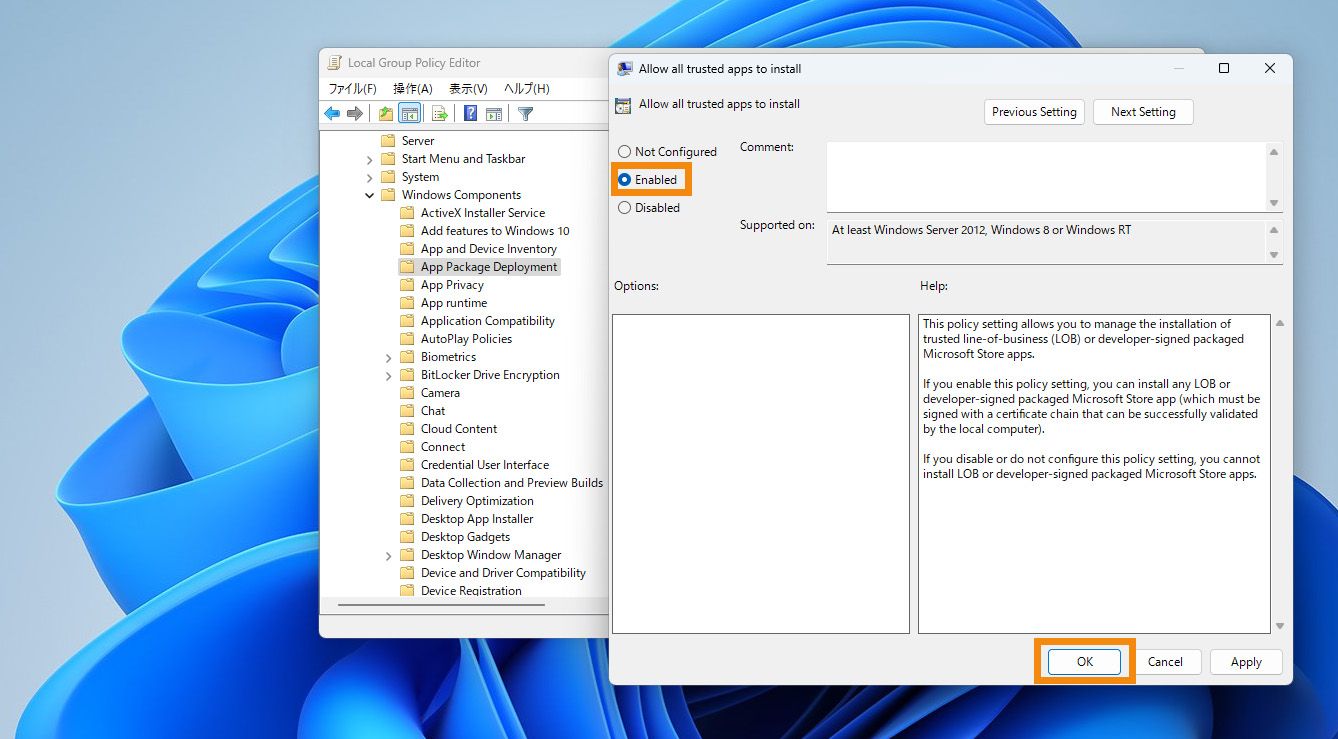Click the dialog title bar policy icon
This screenshot has width=1338, height=739.
point(625,69)
